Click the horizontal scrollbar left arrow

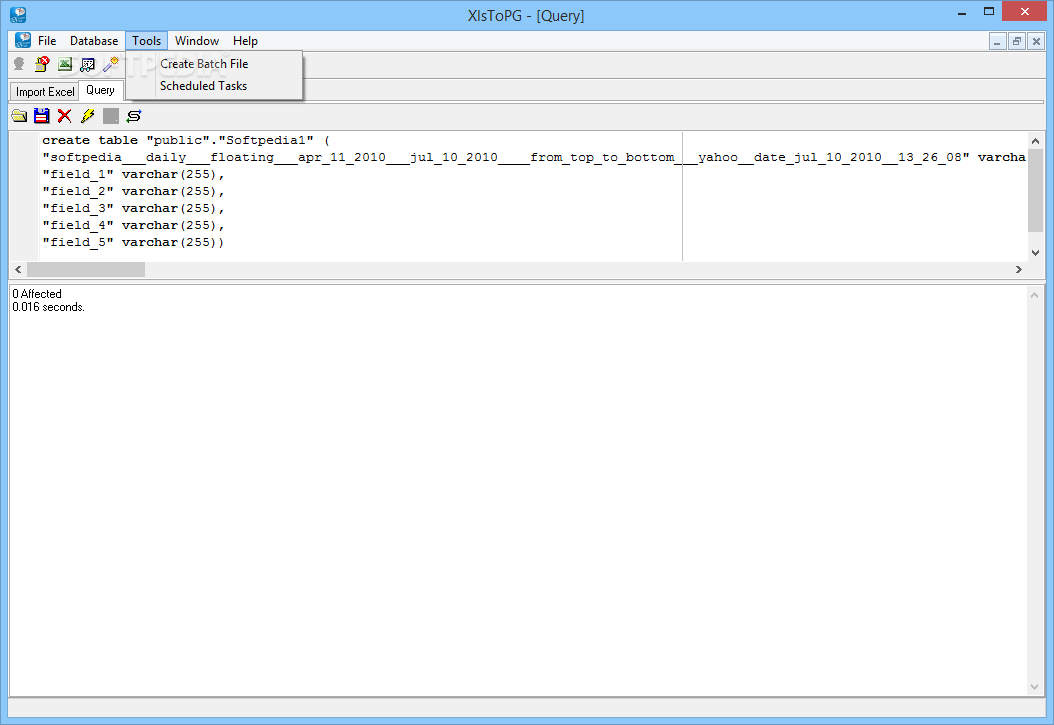point(18,269)
